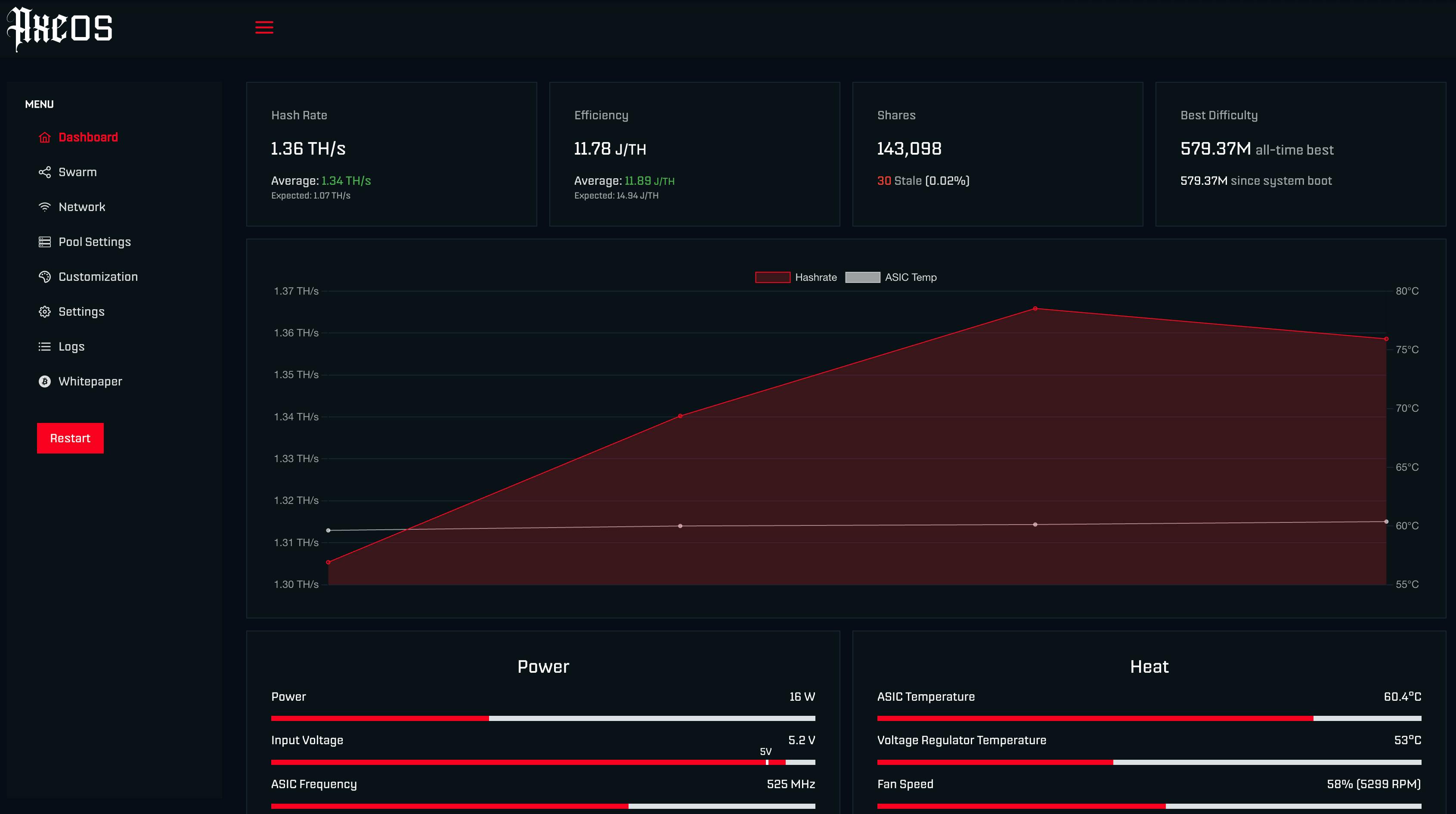Screen dimensions: 1456x814
Task: Click the Whitepaper bitcoin icon
Action: pyautogui.click(x=45, y=382)
